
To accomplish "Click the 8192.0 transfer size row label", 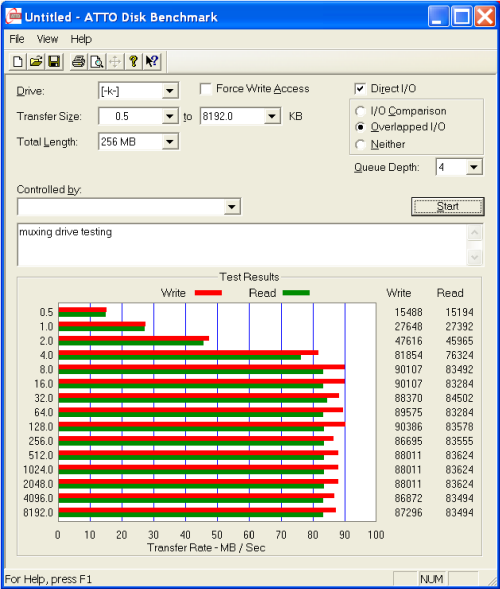I will point(38,512).
